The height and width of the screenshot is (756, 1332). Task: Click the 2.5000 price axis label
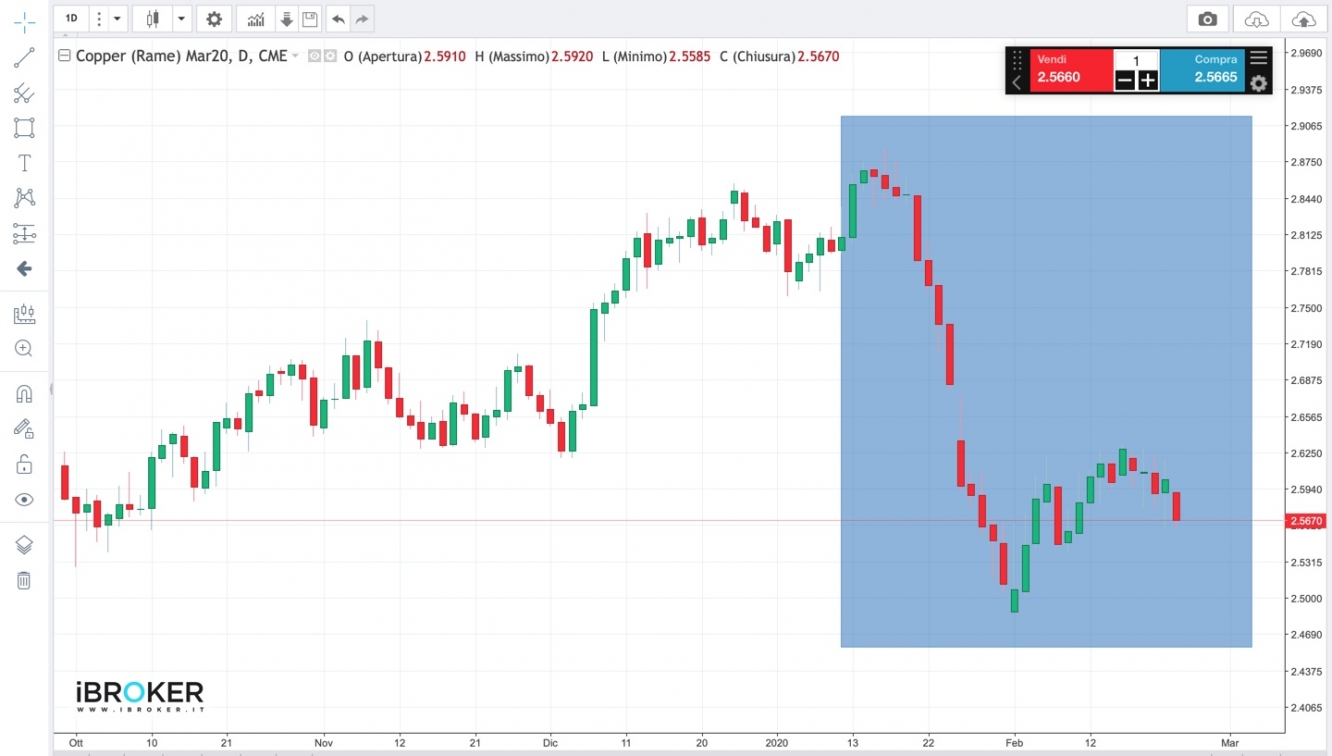point(1308,598)
